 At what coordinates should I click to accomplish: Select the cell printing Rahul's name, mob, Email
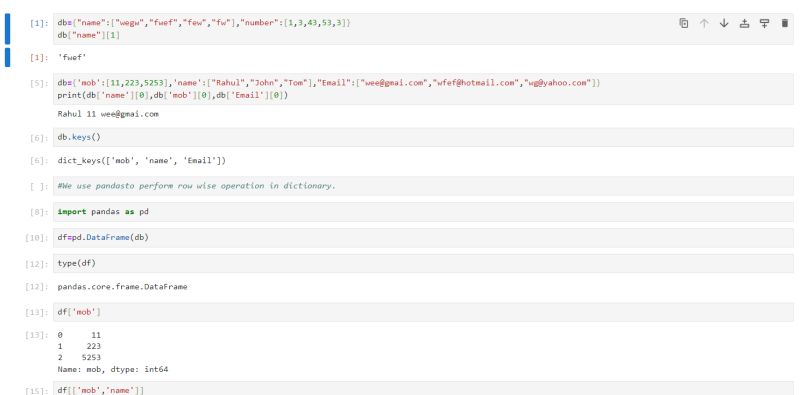click(423, 89)
